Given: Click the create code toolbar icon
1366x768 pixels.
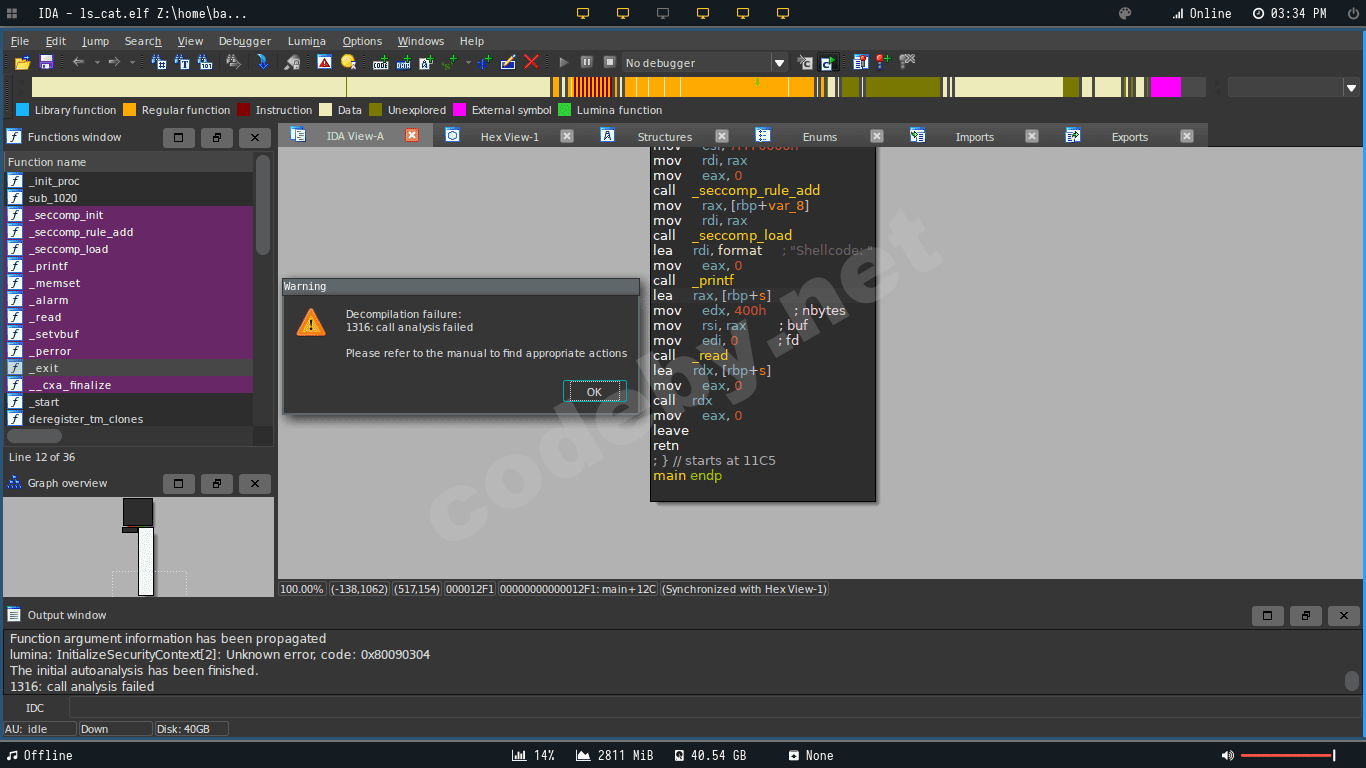Looking at the screenshot, I should click(x=381, y=62).
